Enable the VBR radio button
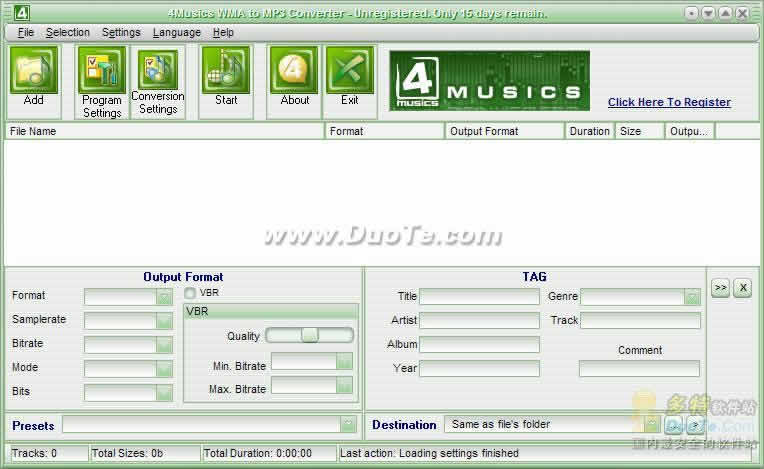The width and height of the screenshot is (764, 469). coord(190,293)
